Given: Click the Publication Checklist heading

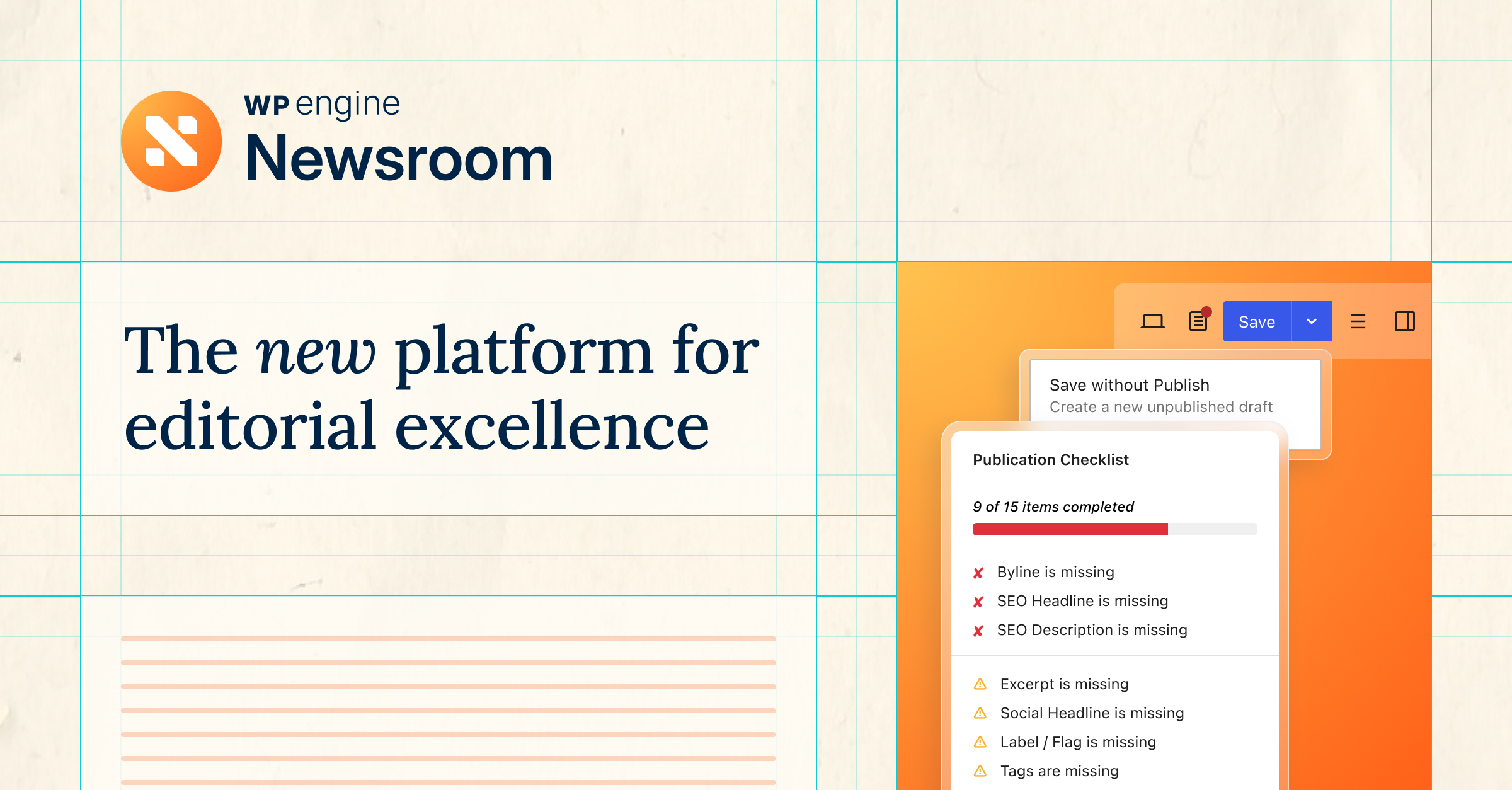Looking at the screenshot, I should pos(1050,460).
